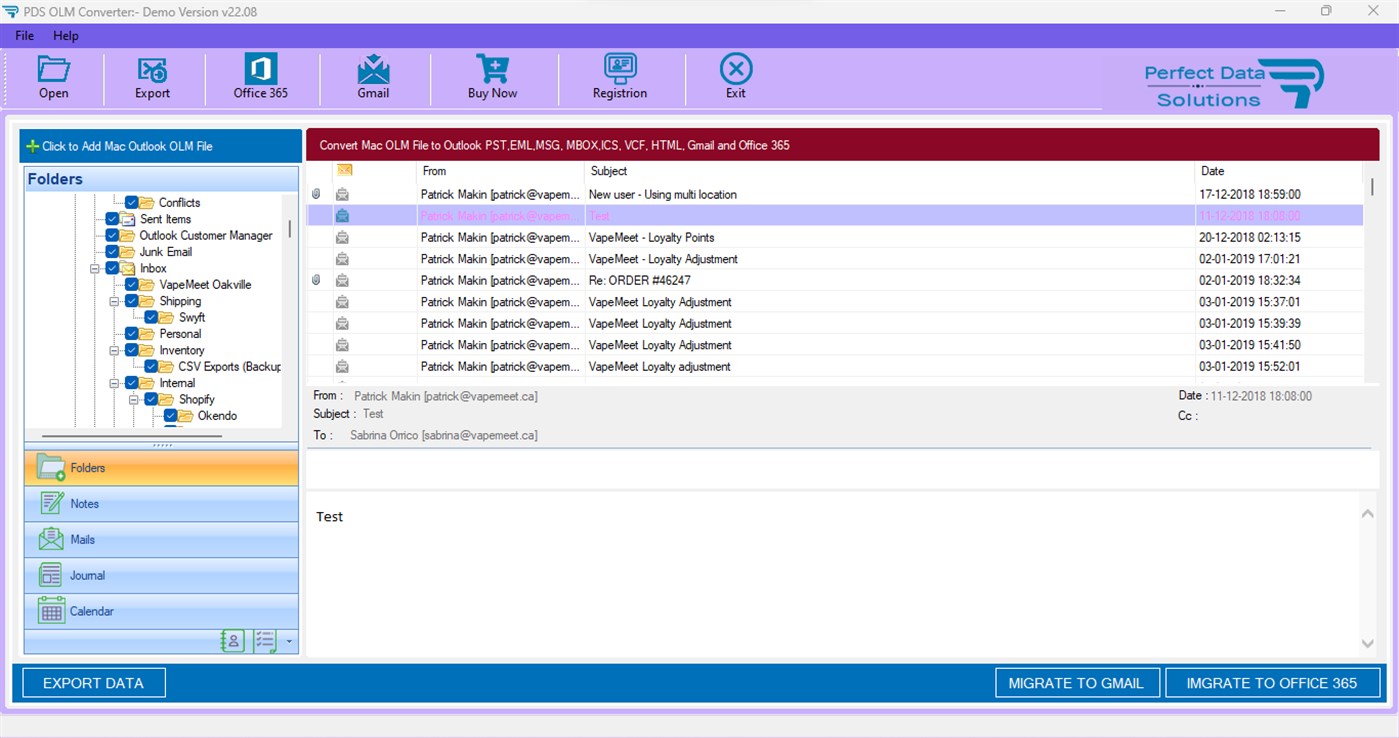Switch to the Mails panel tab
Screen dimensions: 1399x738
[160, 539]
